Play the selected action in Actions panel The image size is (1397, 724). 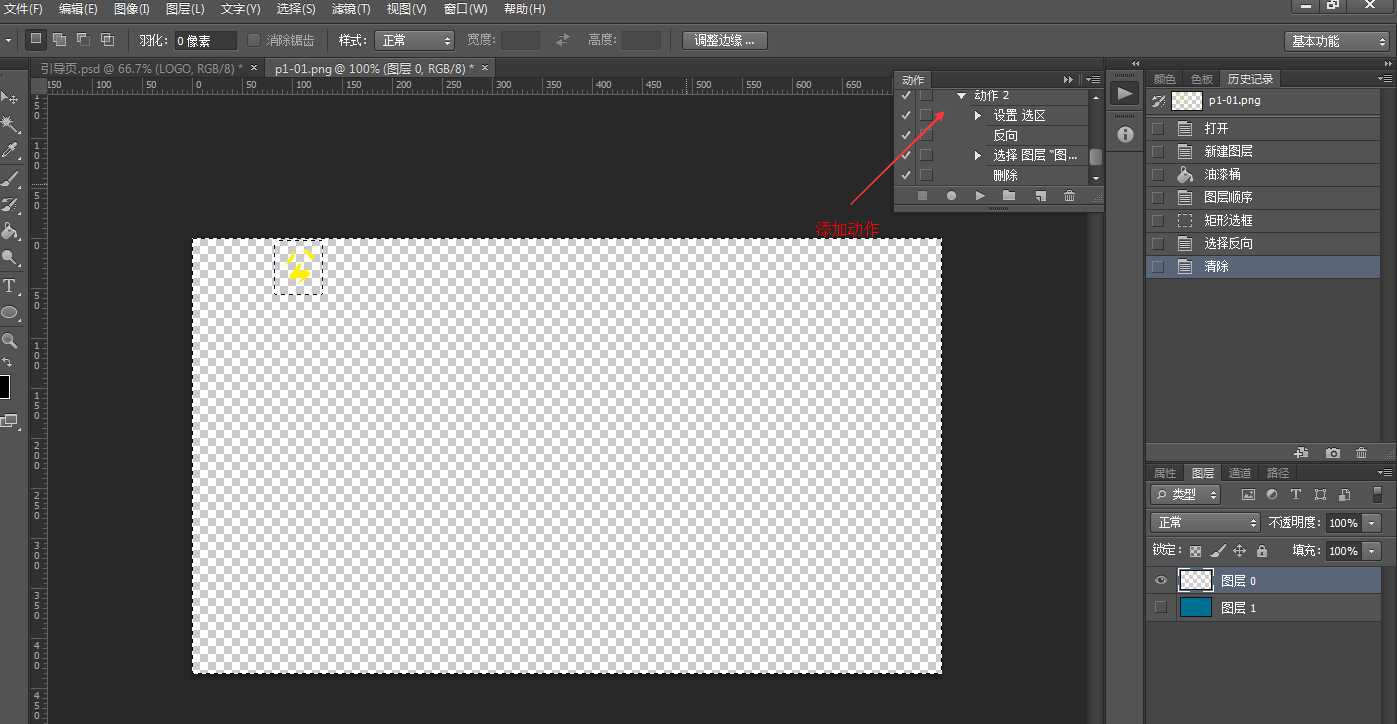(980, 196)
